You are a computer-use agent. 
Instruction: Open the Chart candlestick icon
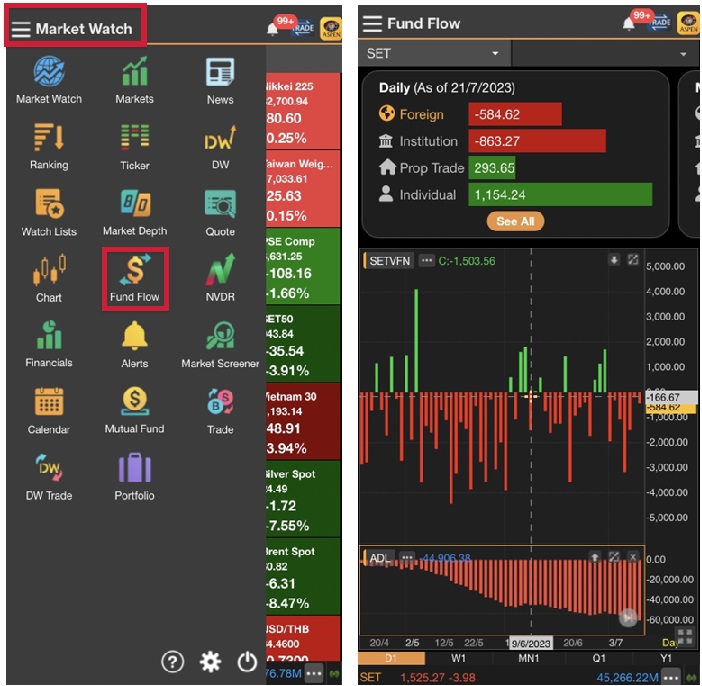[49, 269]
